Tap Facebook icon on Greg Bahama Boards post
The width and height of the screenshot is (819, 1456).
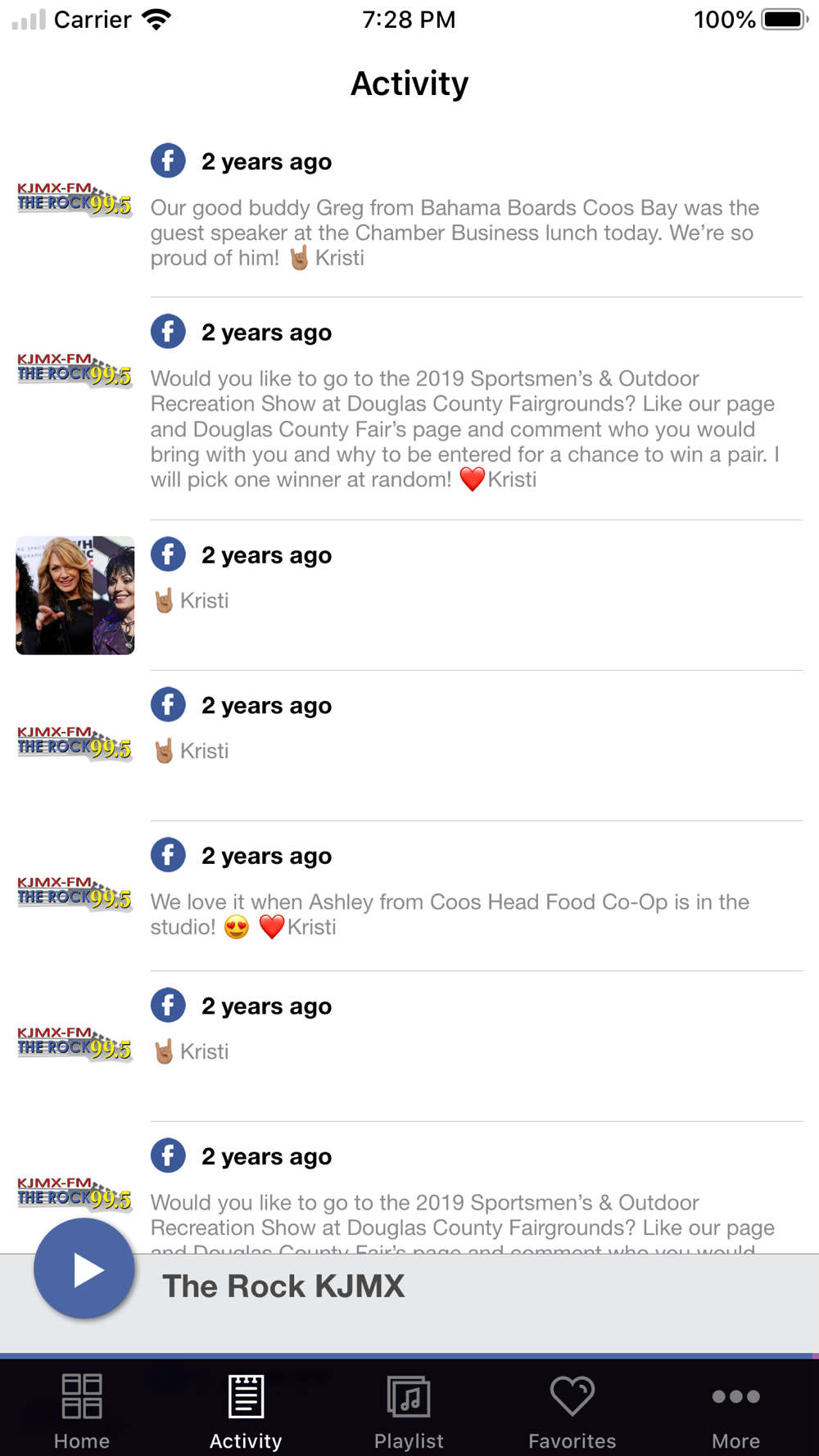168,161
